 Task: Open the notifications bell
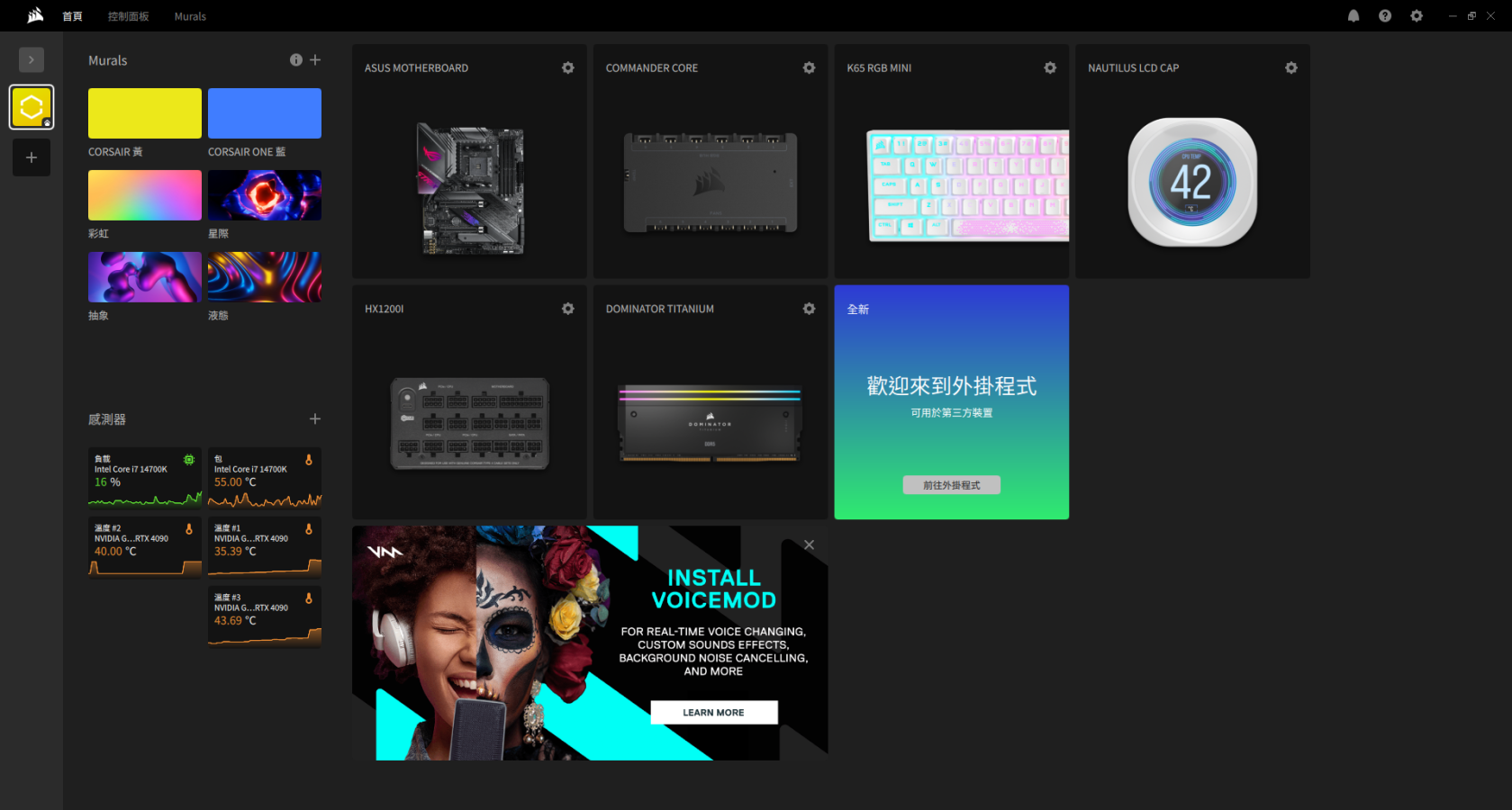(1354, 16)
